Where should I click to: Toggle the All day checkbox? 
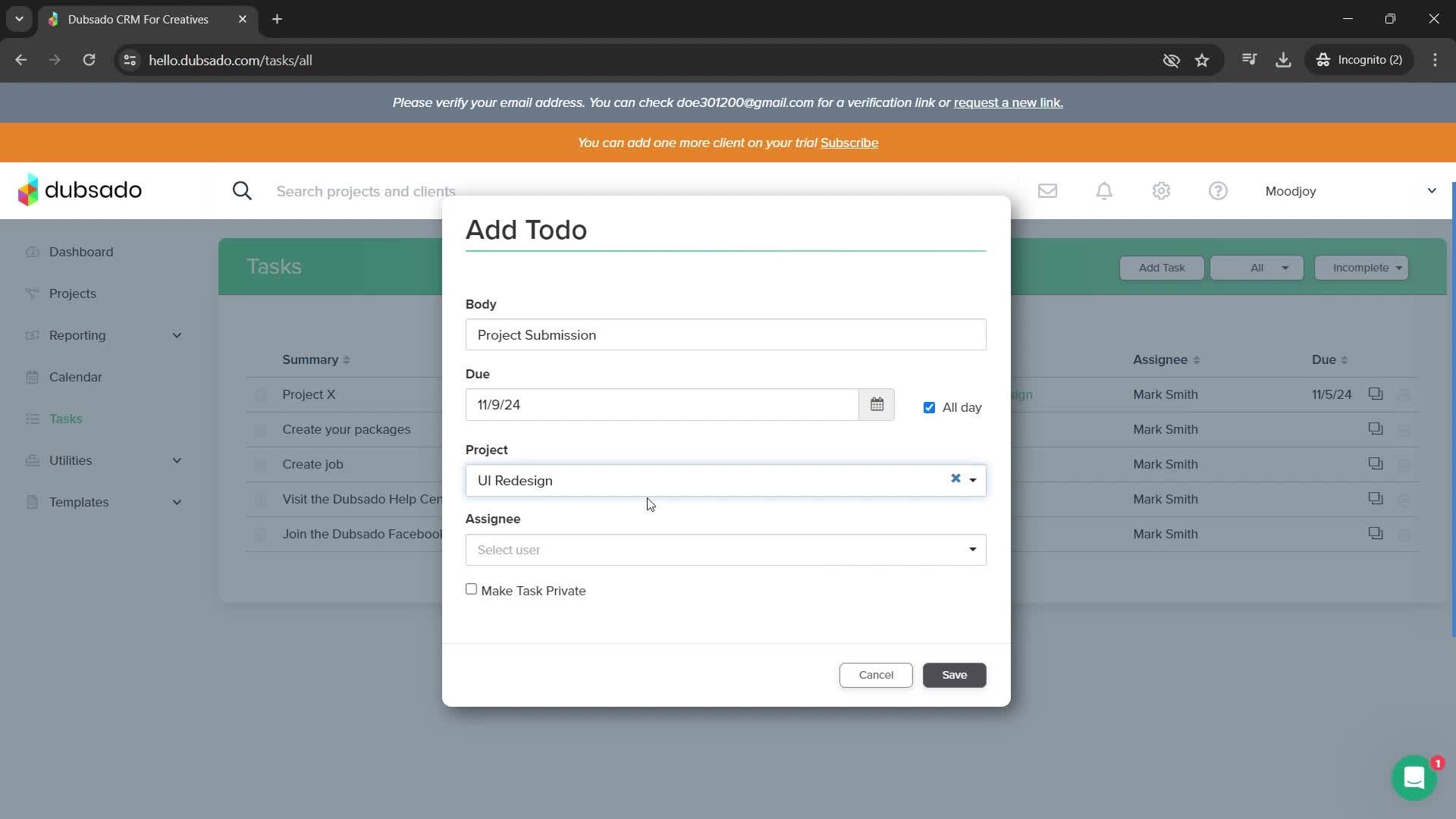point(929,407)
